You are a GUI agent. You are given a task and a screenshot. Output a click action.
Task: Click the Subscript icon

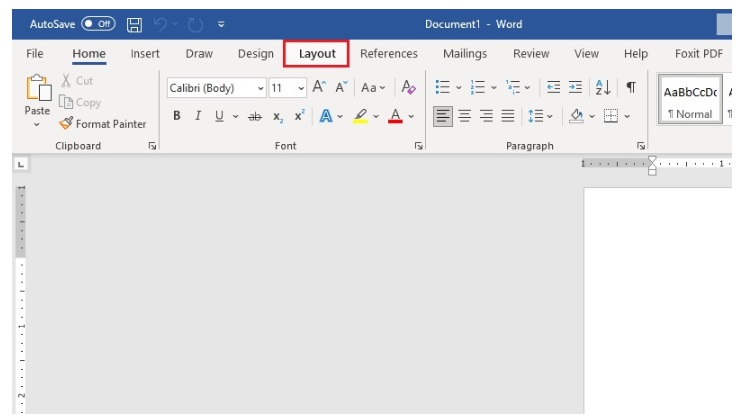pyautogui.click(x=278, y=116)
